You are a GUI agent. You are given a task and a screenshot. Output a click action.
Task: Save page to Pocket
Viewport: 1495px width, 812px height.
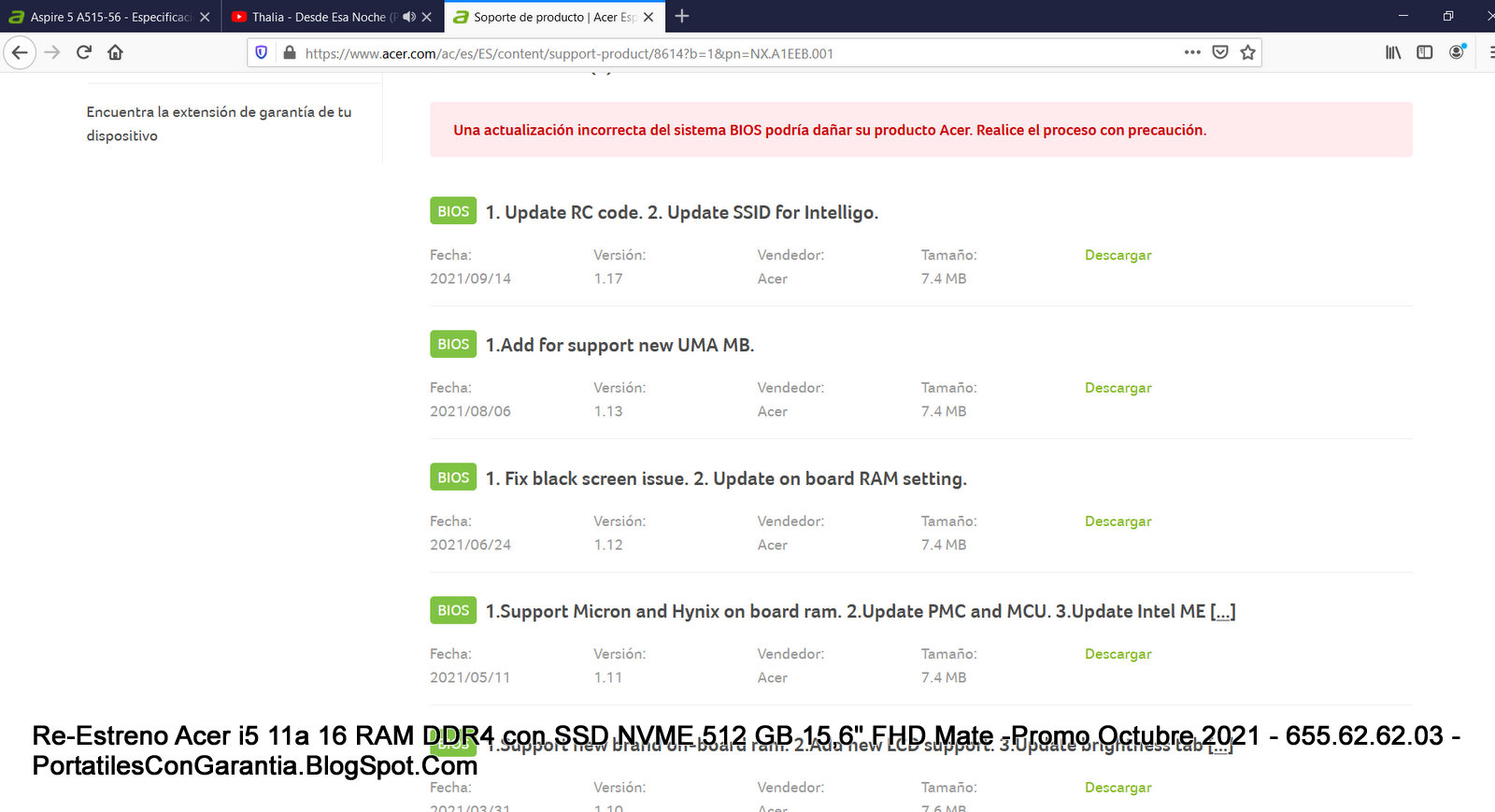pos(1219,52)
